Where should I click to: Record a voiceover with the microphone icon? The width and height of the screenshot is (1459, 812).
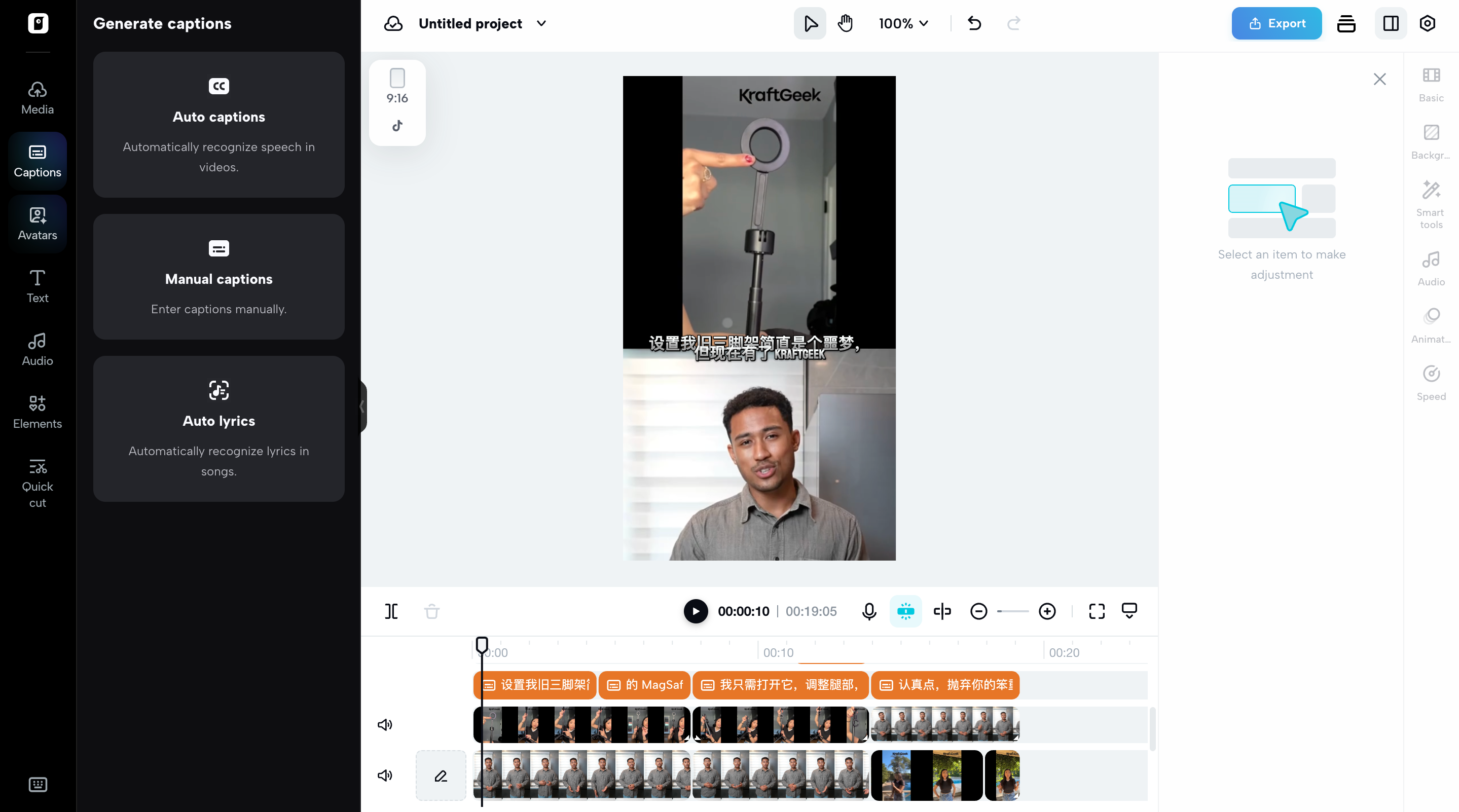click(869, 611)
